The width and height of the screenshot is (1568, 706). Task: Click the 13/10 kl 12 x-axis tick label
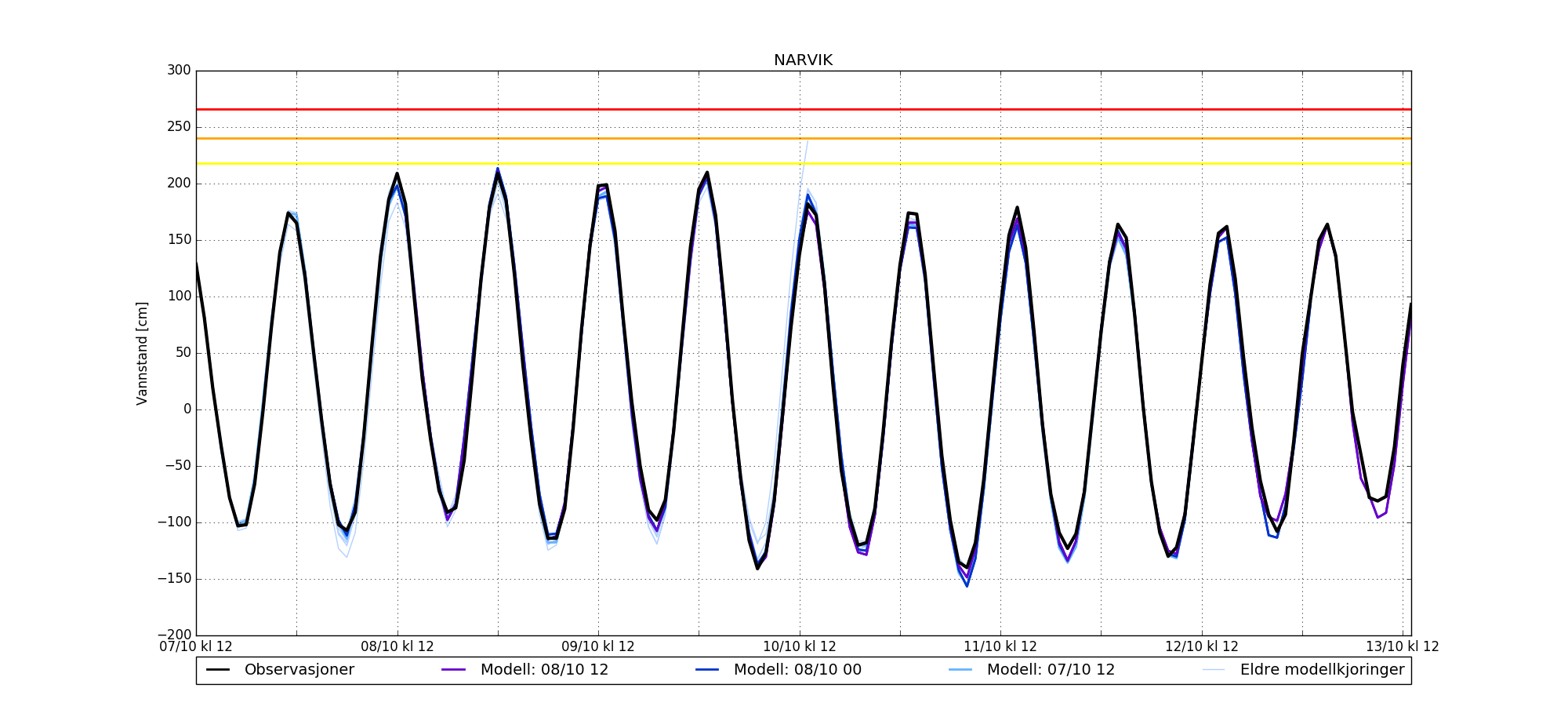[x=1403, y=647]
